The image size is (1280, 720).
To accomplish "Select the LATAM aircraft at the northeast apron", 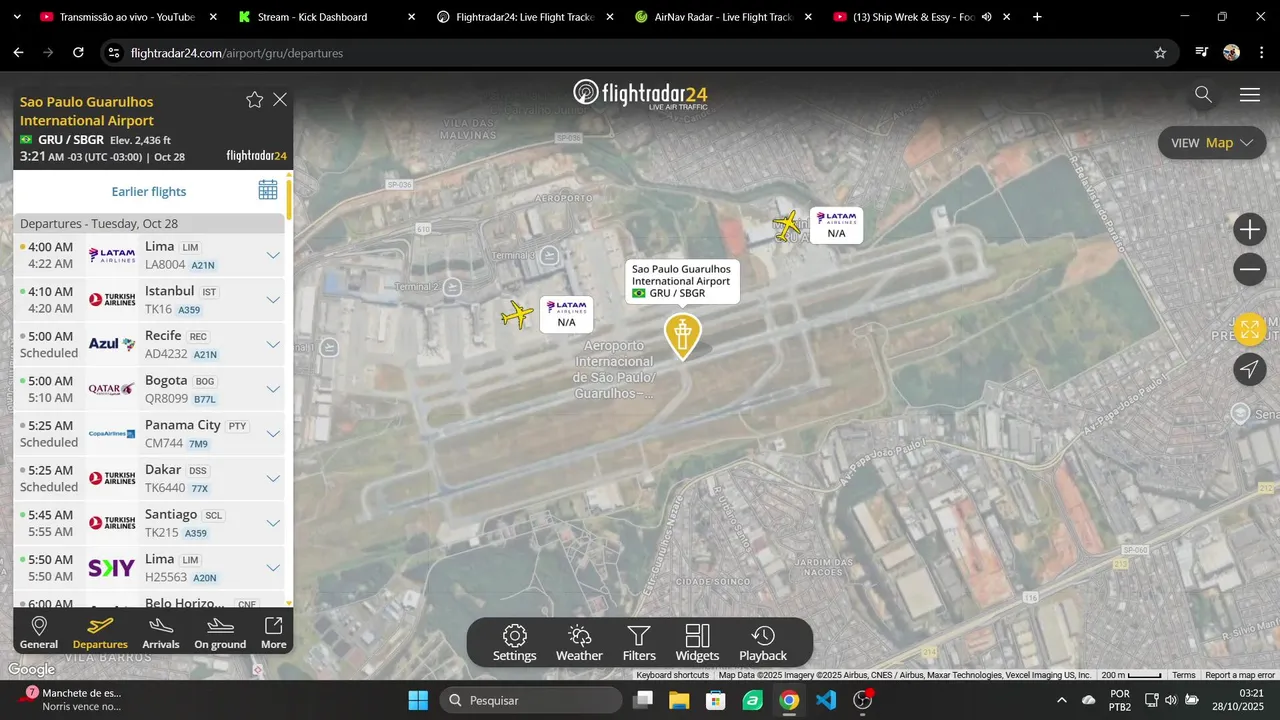I will coord(788,225).
